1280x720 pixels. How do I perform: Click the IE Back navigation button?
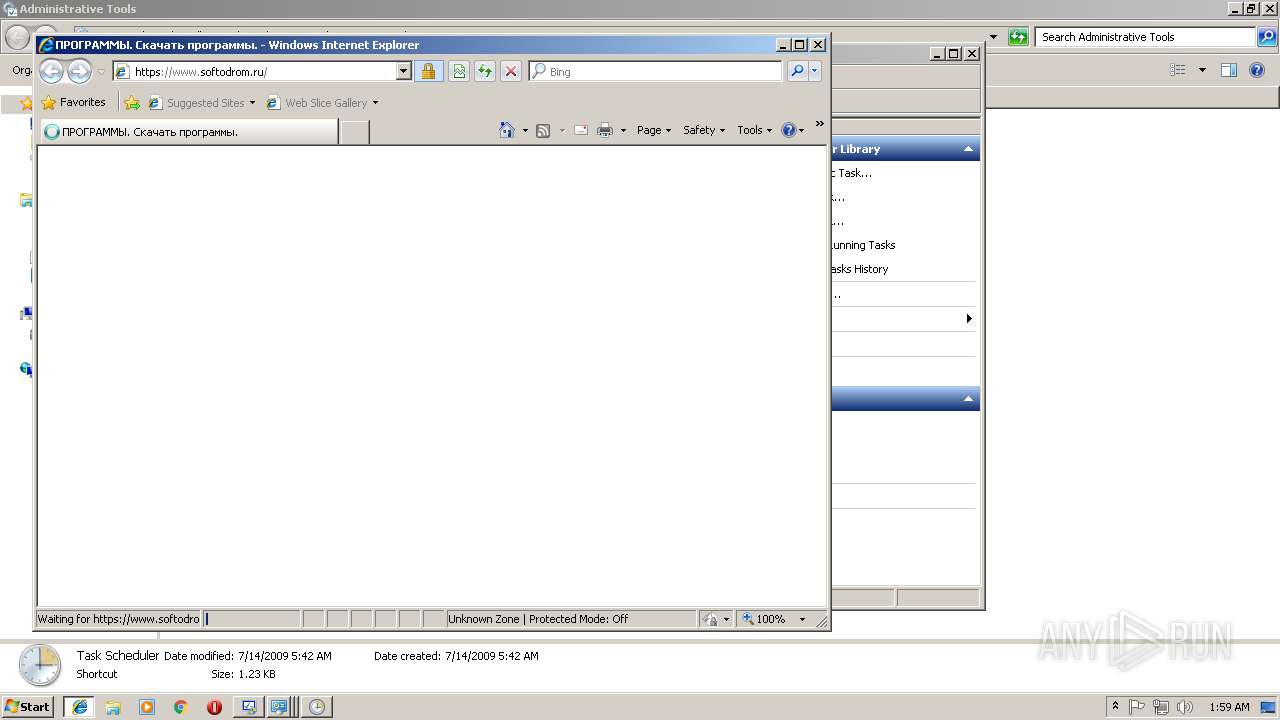pos(51,71)
